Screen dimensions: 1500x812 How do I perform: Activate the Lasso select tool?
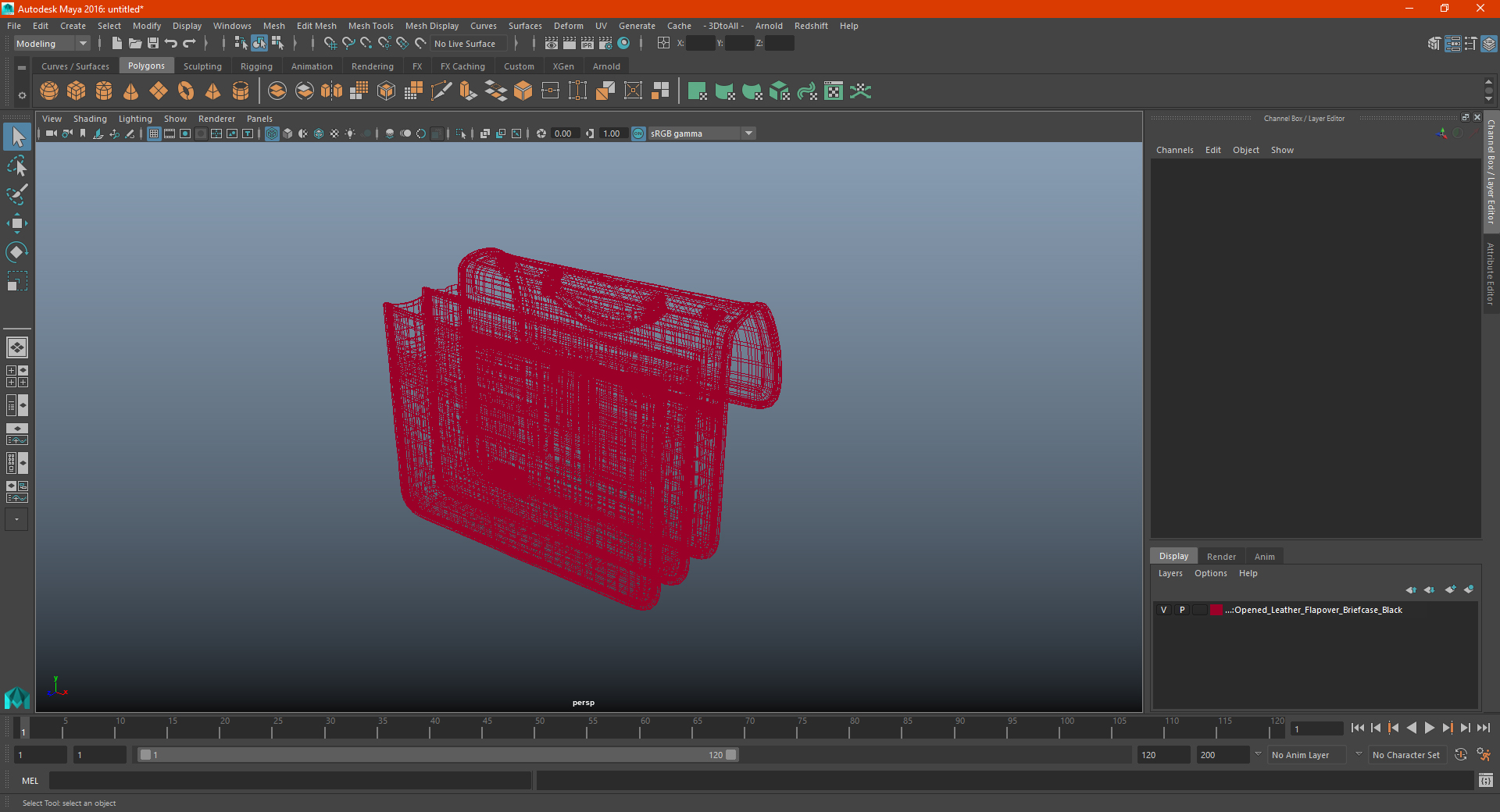[17, 166]
